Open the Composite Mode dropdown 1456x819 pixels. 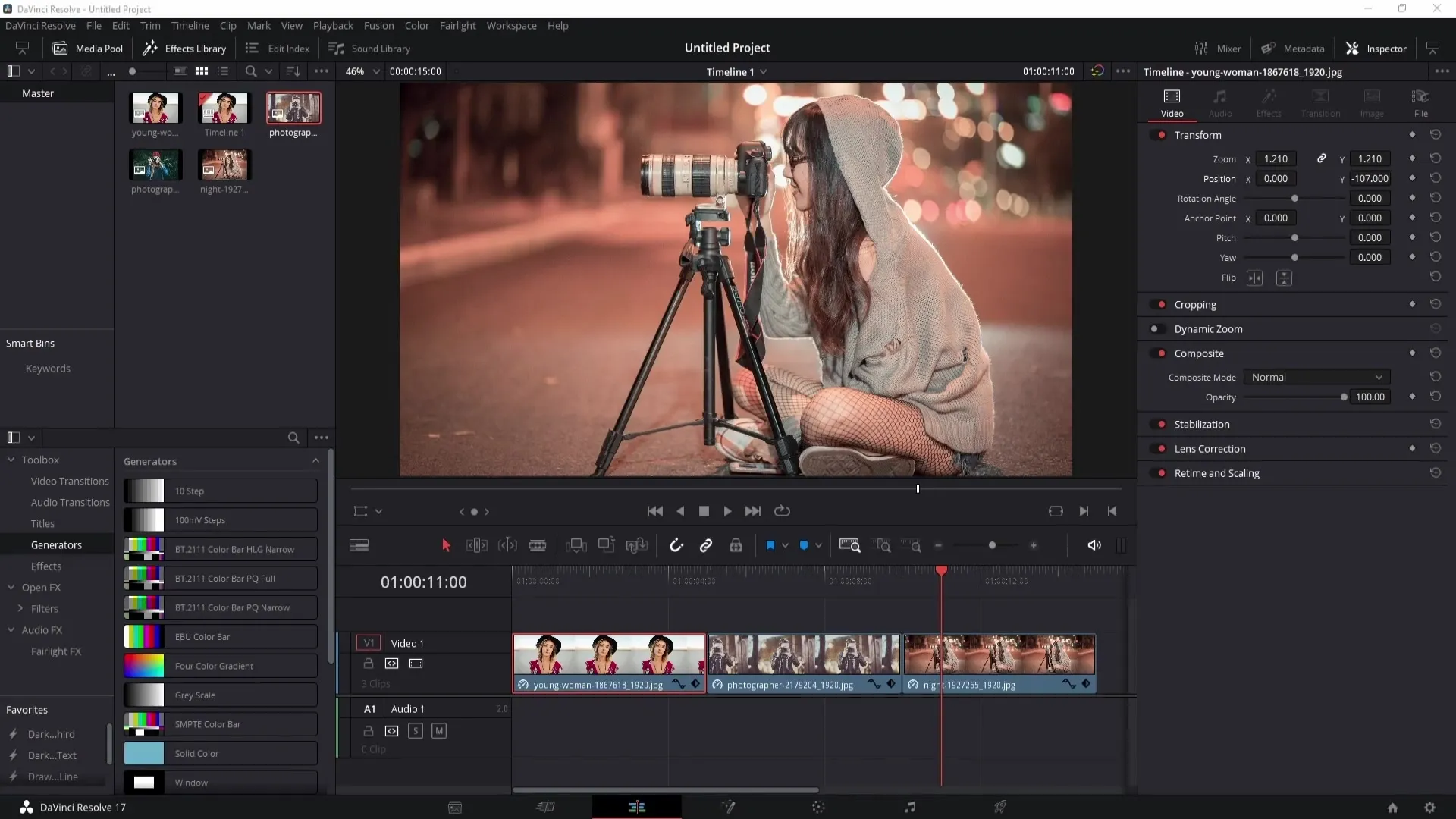[x=1316, y=377]
